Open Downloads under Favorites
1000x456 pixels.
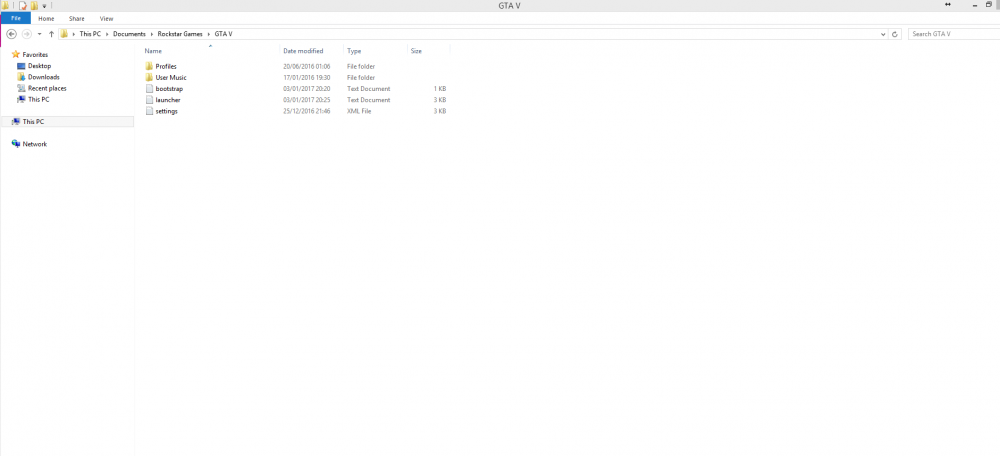(38, 77)
